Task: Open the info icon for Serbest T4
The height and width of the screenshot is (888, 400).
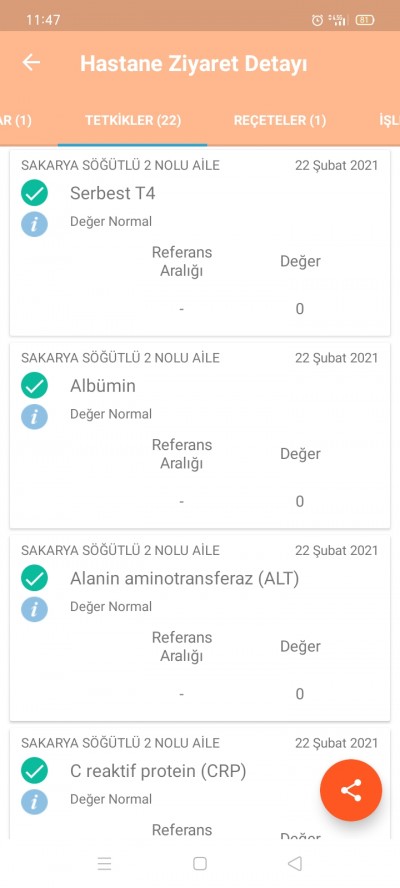Action: (x=35, y=224)
